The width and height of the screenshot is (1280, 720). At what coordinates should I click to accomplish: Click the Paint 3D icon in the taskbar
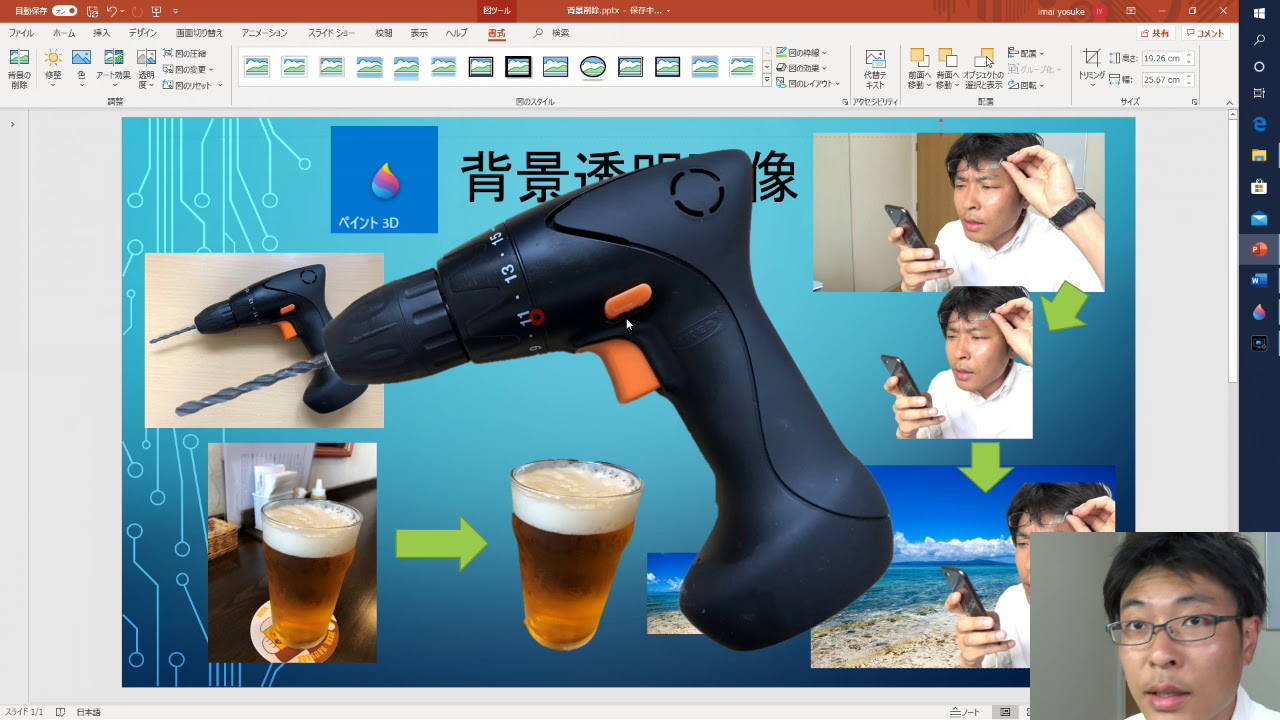click(x=1259, y=312)
